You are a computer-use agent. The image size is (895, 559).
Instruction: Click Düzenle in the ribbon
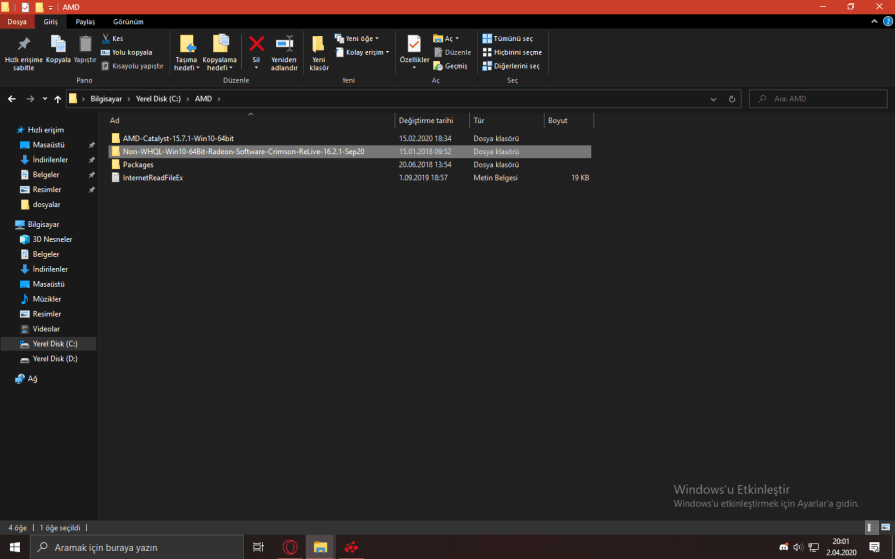pos(452,53)
